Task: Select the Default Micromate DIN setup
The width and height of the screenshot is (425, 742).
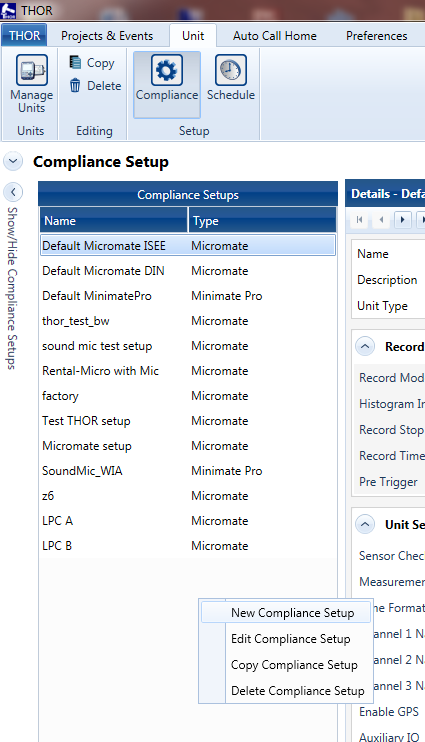Action: 188,271
